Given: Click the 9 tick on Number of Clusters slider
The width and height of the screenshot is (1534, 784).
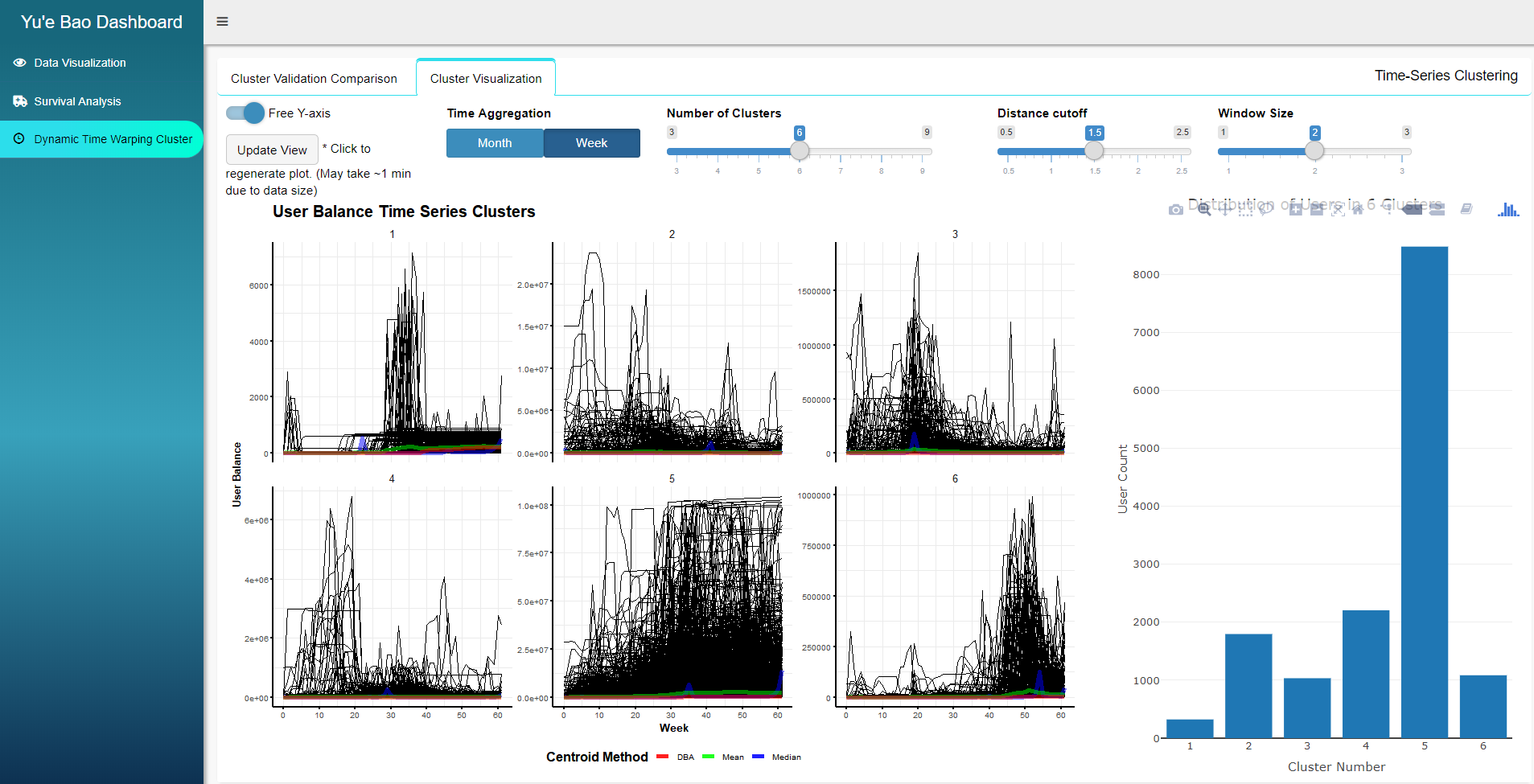Looking at the screenshot, I should point(923,170).
